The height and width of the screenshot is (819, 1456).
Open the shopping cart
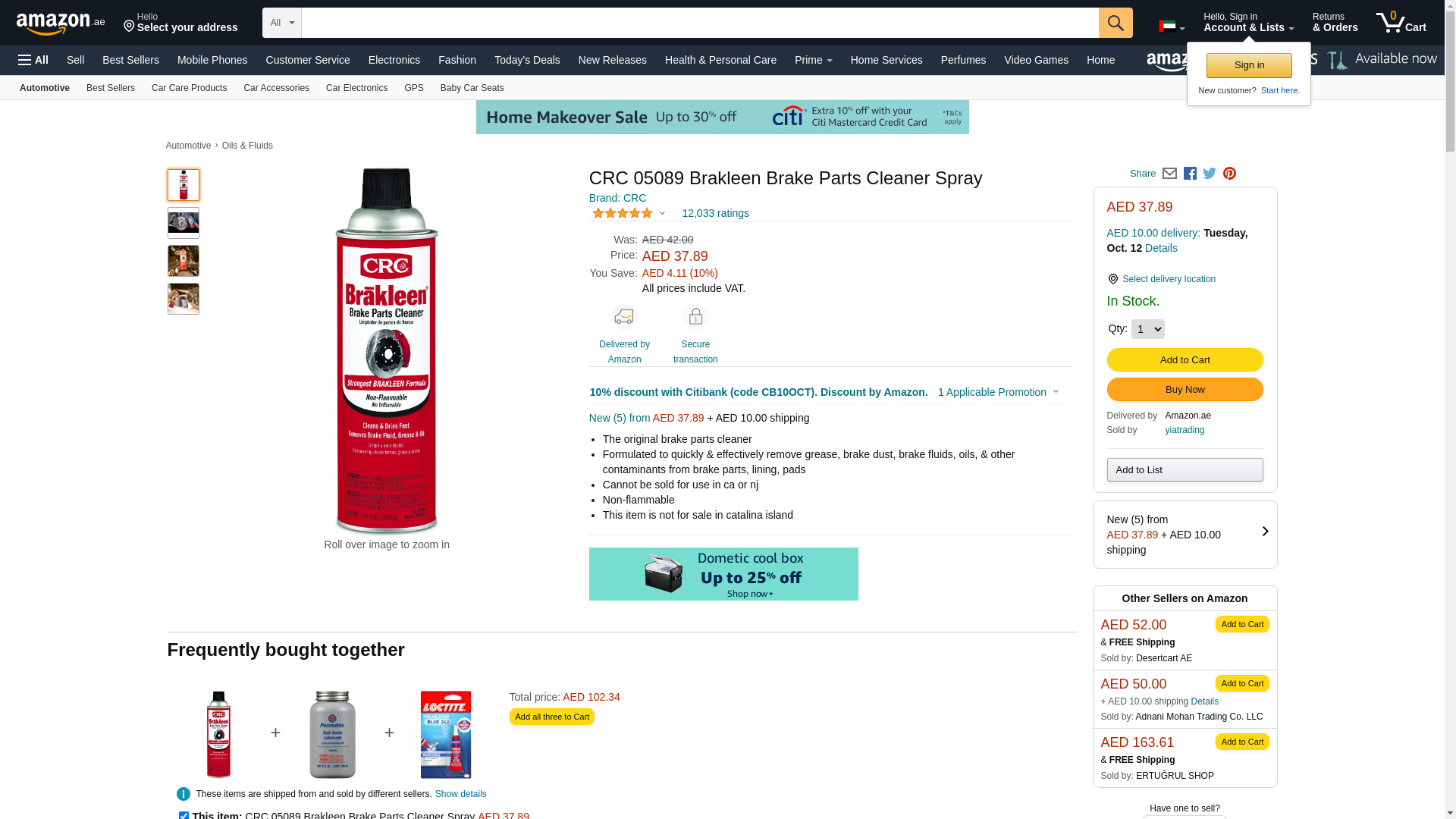[x=1401, y=23]
